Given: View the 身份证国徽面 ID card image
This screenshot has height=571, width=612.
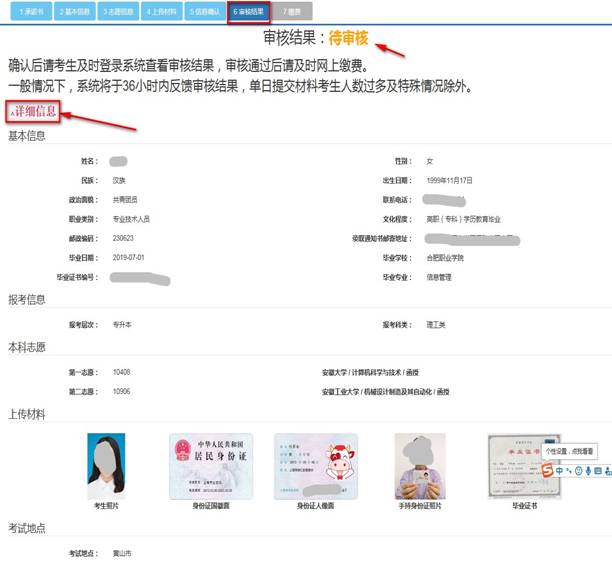Looking at the screenshot, I should coord(209,466).
